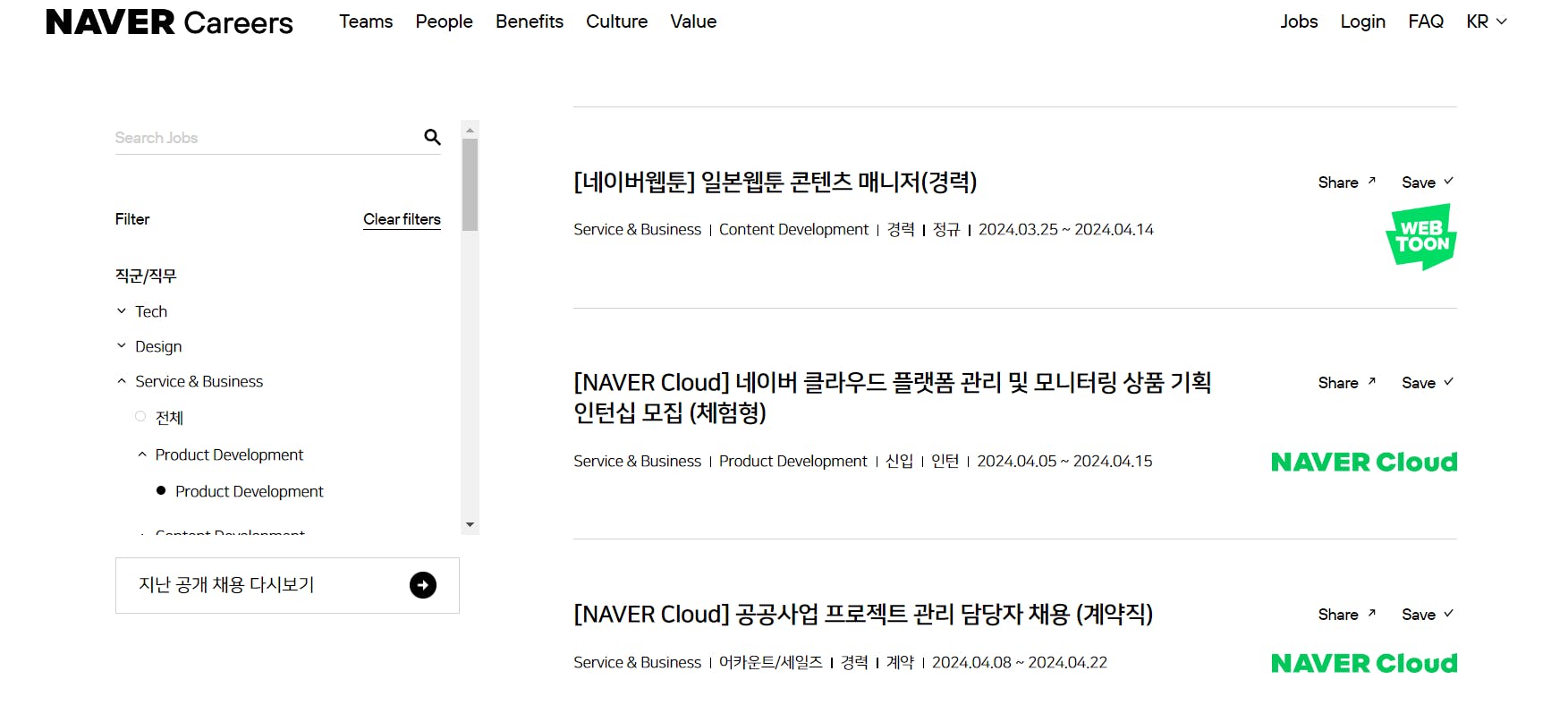Image resolution: width=1568 pixels, height=722 pixels.
Task: Click the date range 2024.04.08 ~ 2024.04.22
Action: [x=1020, y=663]
